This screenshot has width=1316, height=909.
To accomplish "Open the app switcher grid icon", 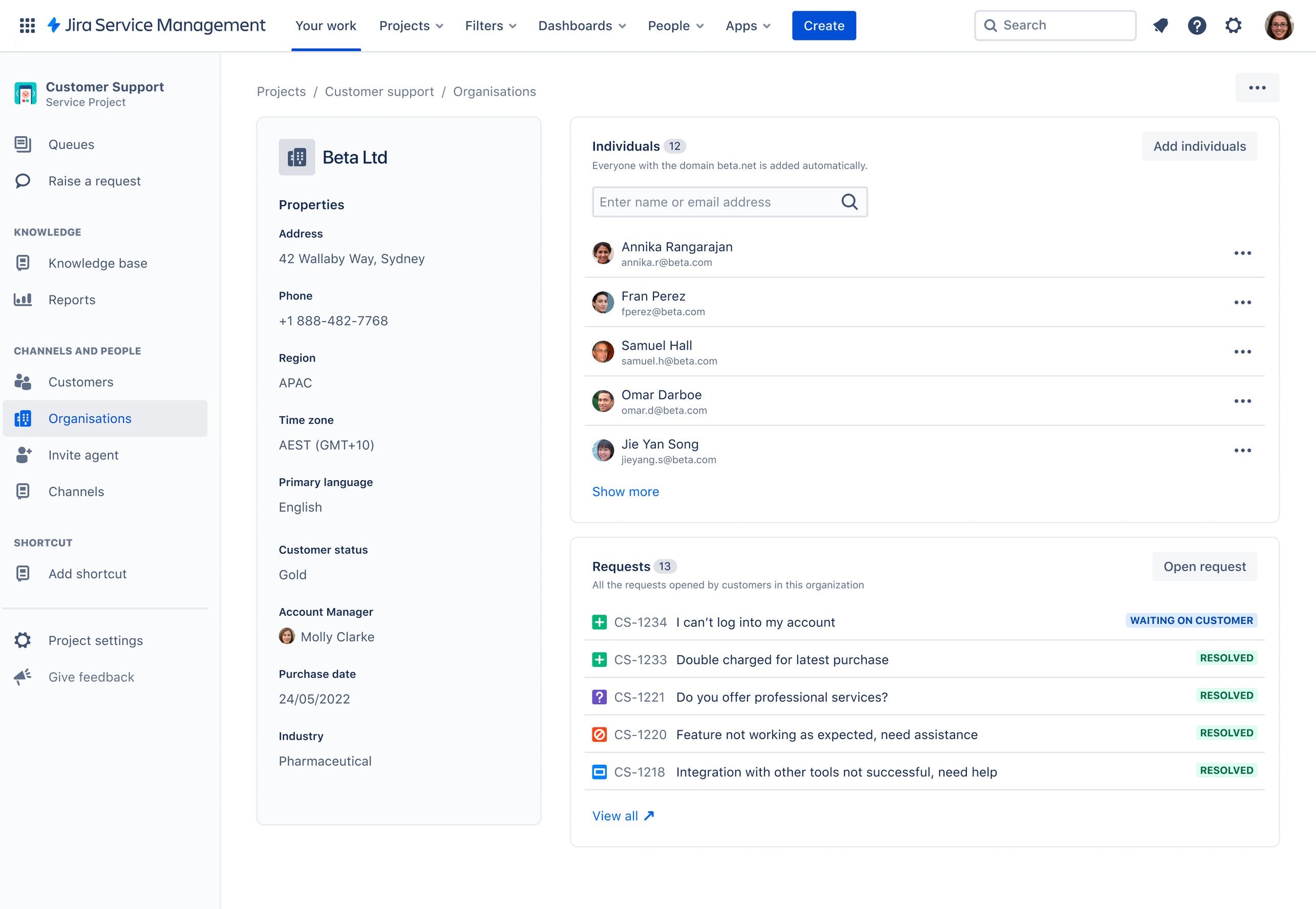I will click(27, 26).
